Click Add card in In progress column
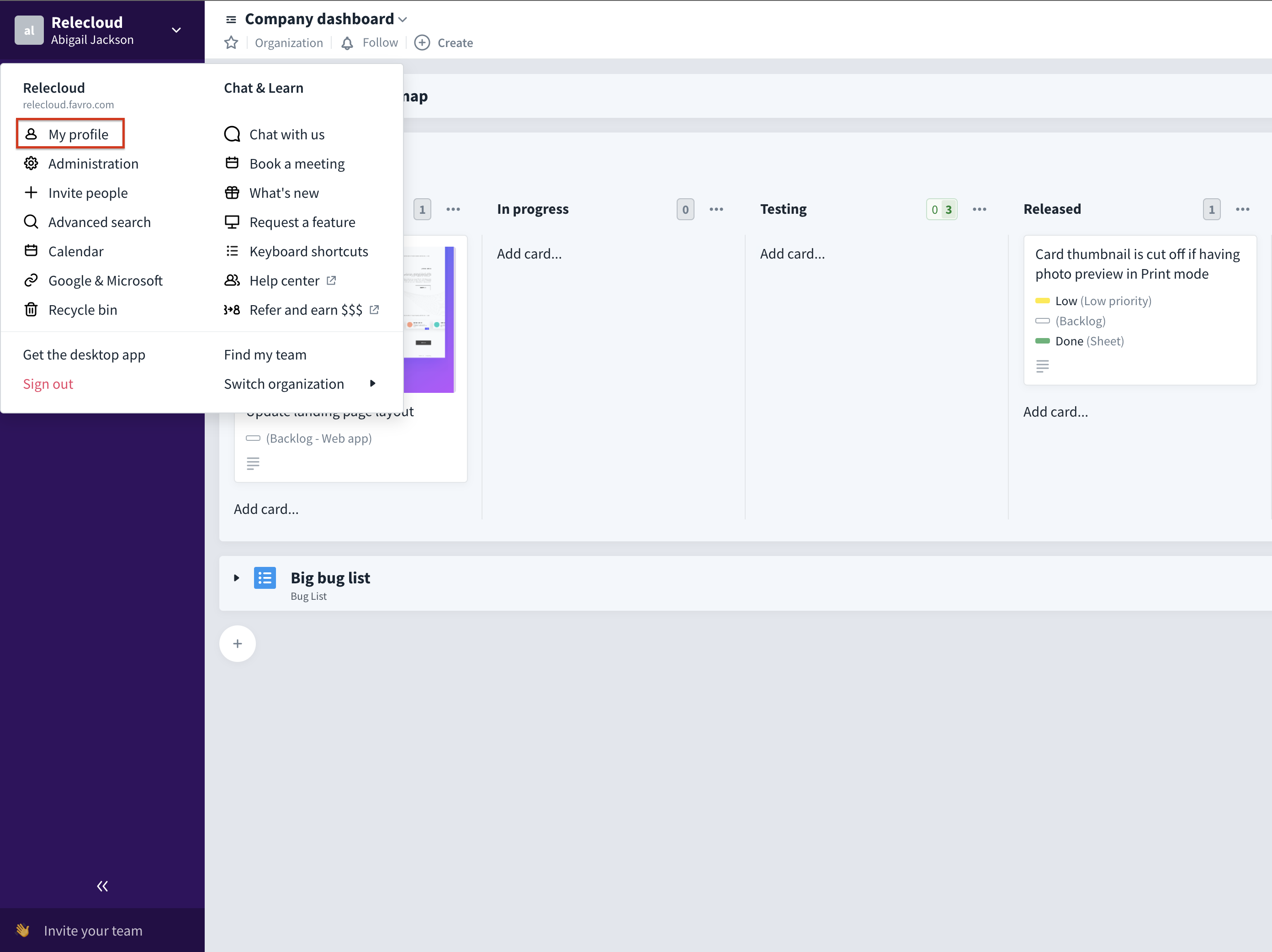 [529, 254]
